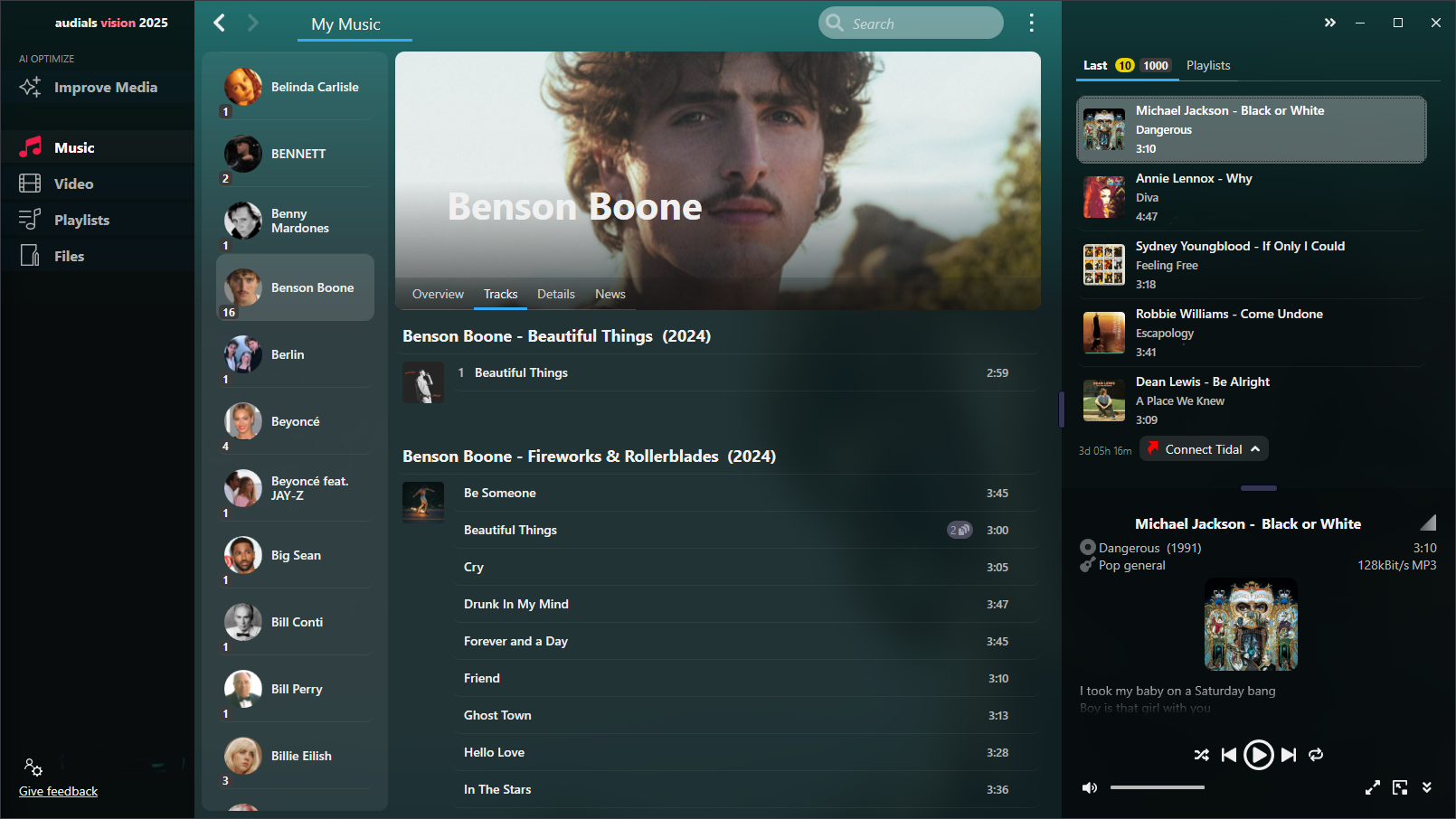Screen dimensions: 1456x819
Task: Skip to previous track
Action: point(1228,755)
